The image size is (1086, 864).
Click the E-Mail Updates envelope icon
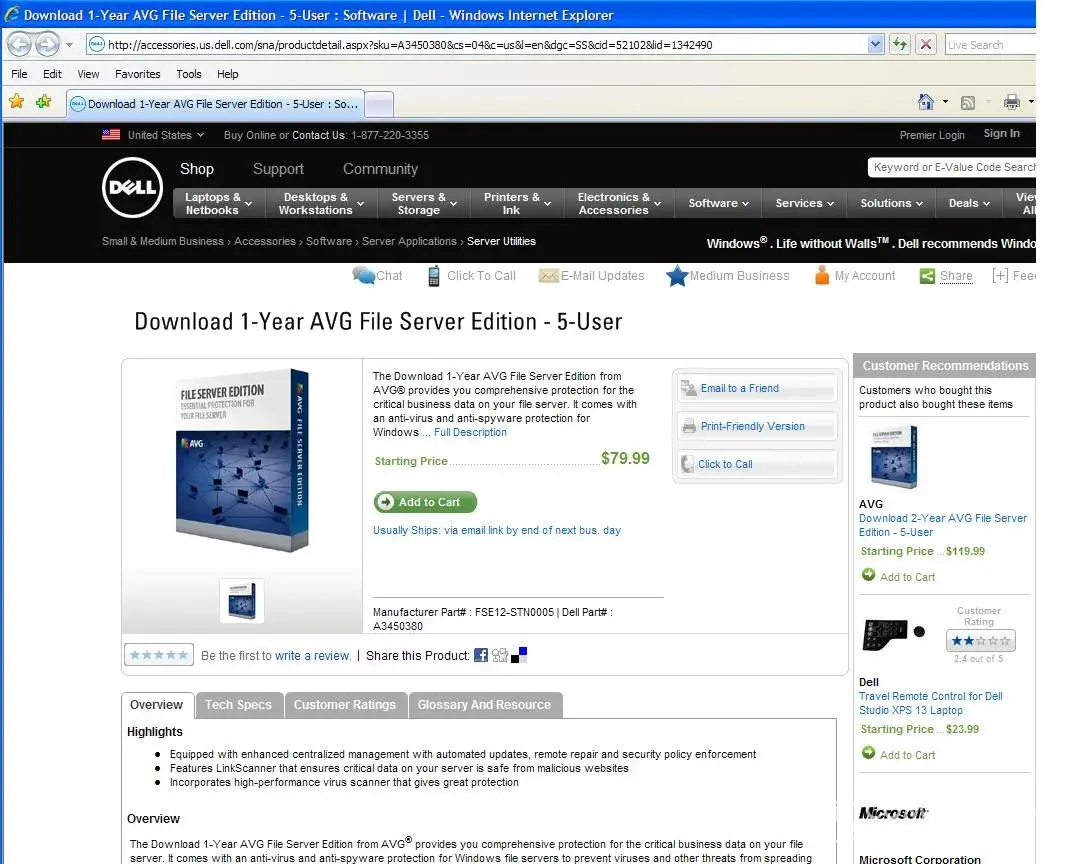point(548,276)
